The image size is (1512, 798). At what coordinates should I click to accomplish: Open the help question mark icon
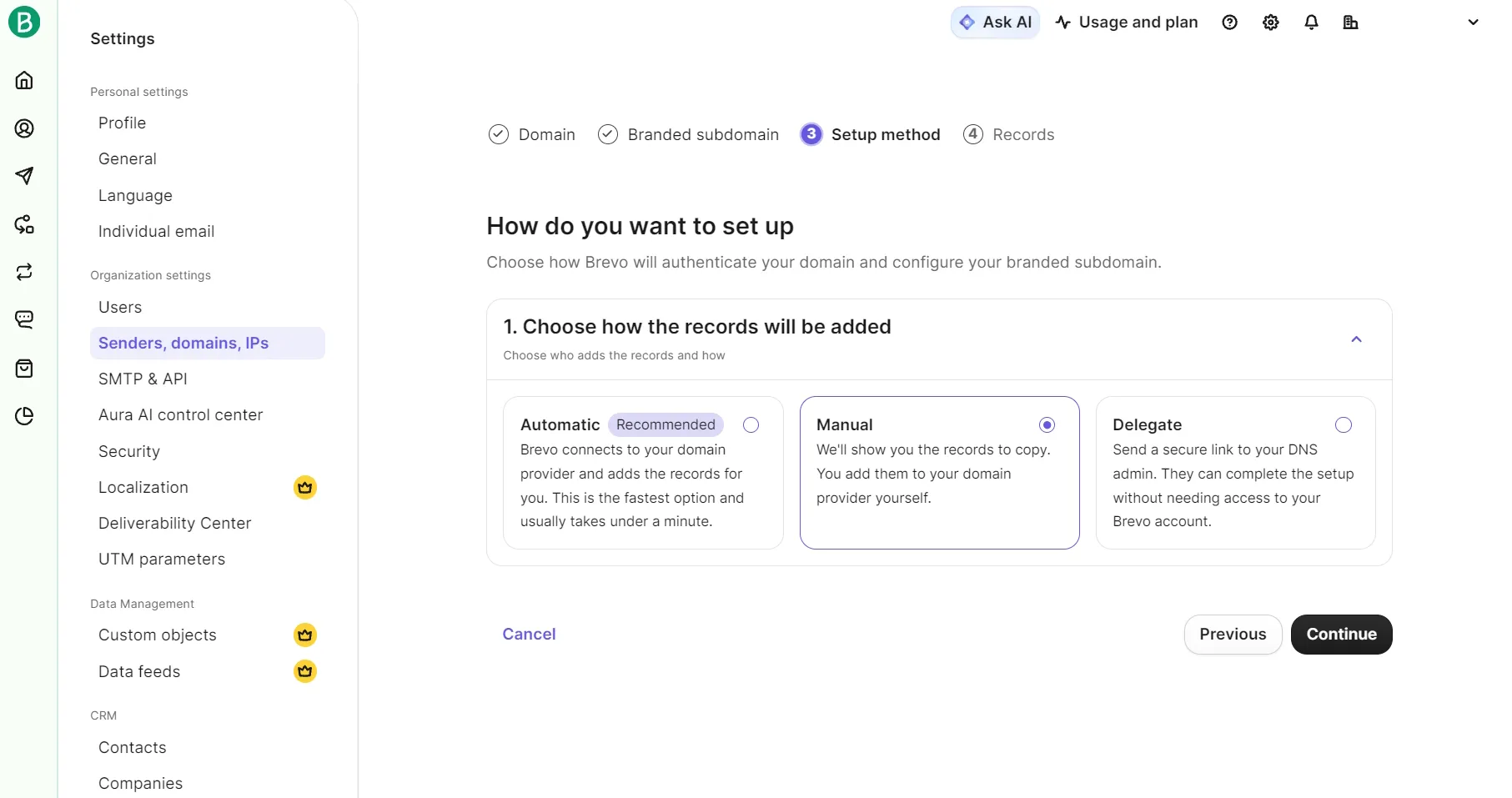[x=1229, y=23]
